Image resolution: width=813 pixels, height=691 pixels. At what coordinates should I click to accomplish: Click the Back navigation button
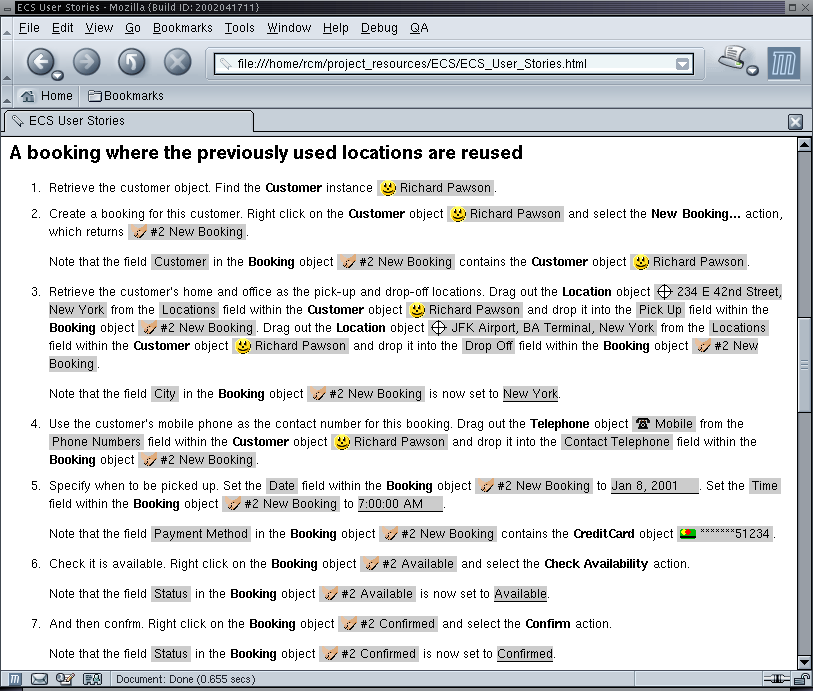click(38, 62)
